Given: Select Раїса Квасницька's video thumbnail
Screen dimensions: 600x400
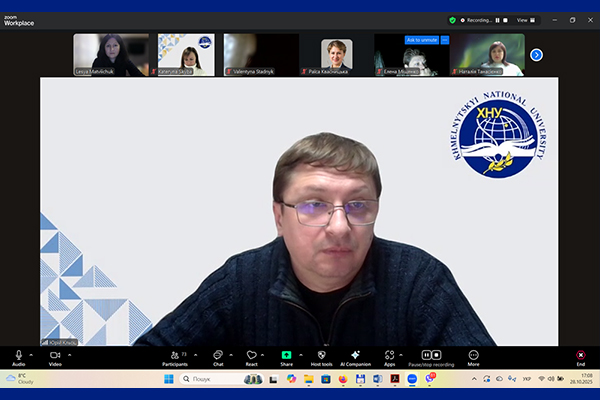Looking at the screenshot, I should [336, 55].
